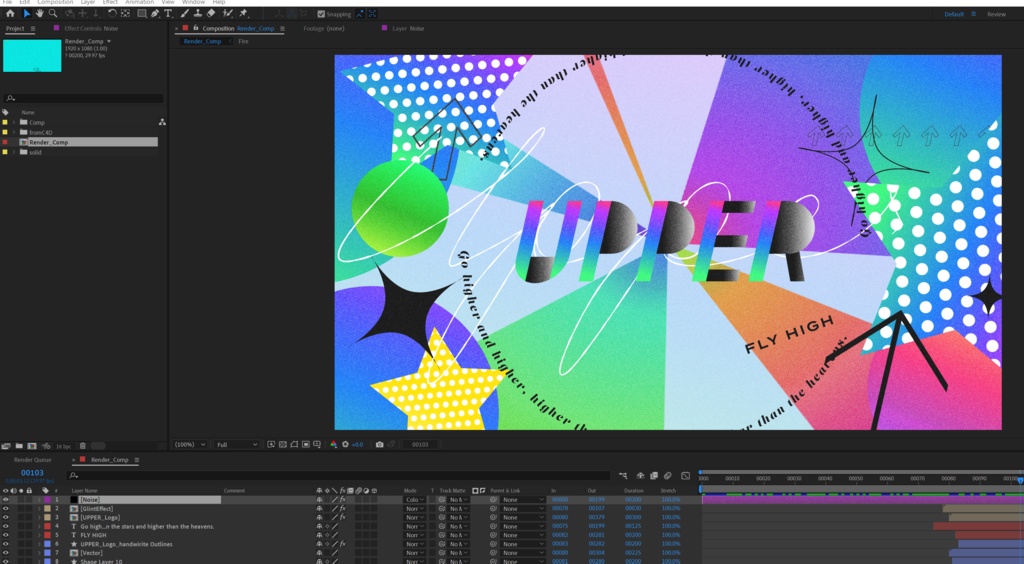Viewport: 1024px width, 564px height.
Task: Open the (100%) magnification dropdown
Action: [190, 445]
